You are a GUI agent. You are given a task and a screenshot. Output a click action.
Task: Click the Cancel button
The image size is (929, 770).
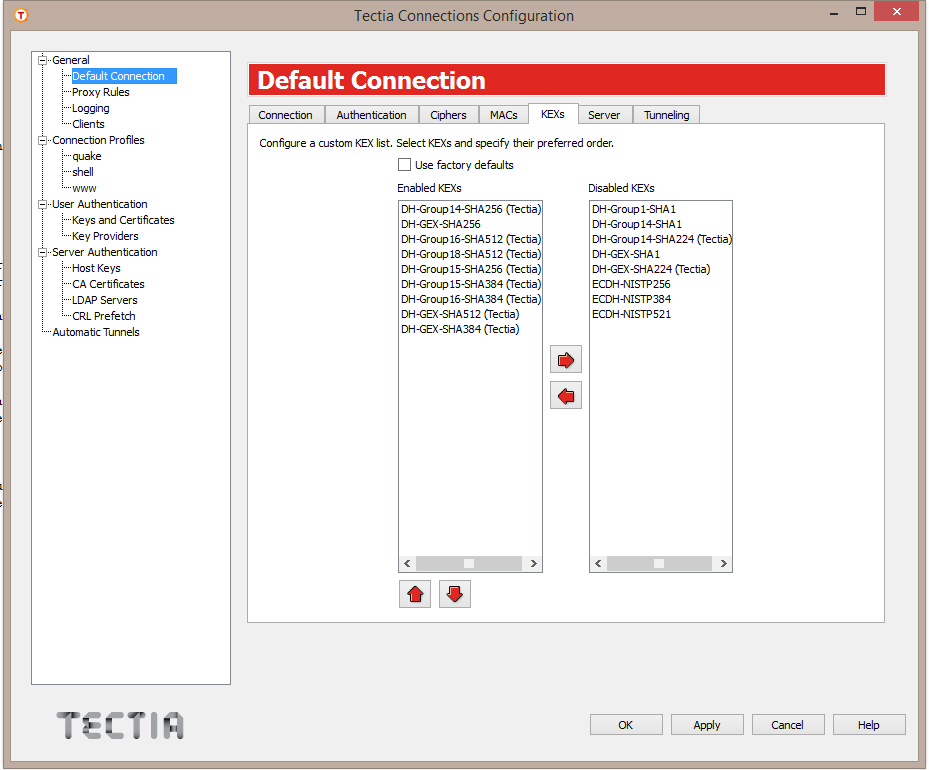pyautogui.click(x=787, y=724)
